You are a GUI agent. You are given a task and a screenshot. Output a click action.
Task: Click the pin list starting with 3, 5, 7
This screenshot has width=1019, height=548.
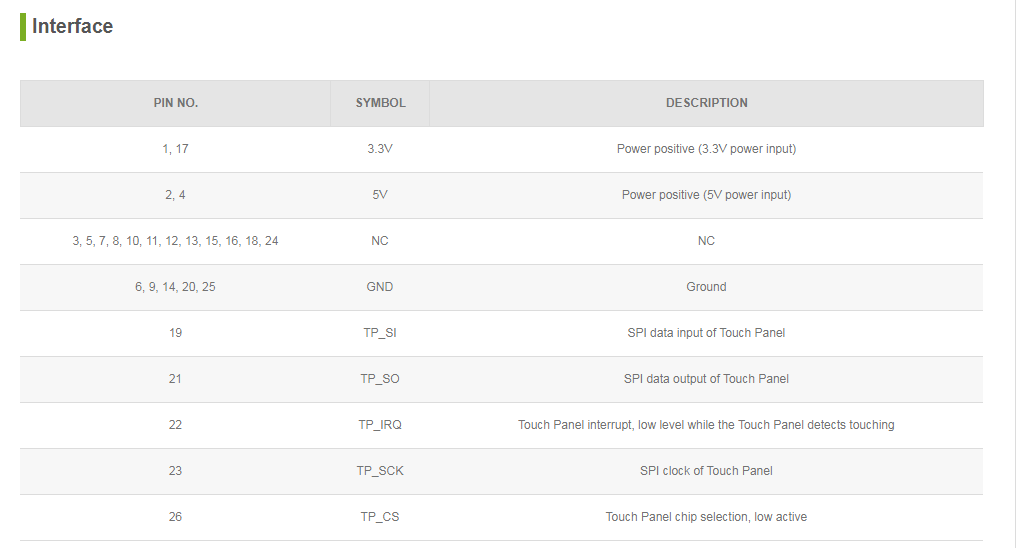(x=175, y=241)
